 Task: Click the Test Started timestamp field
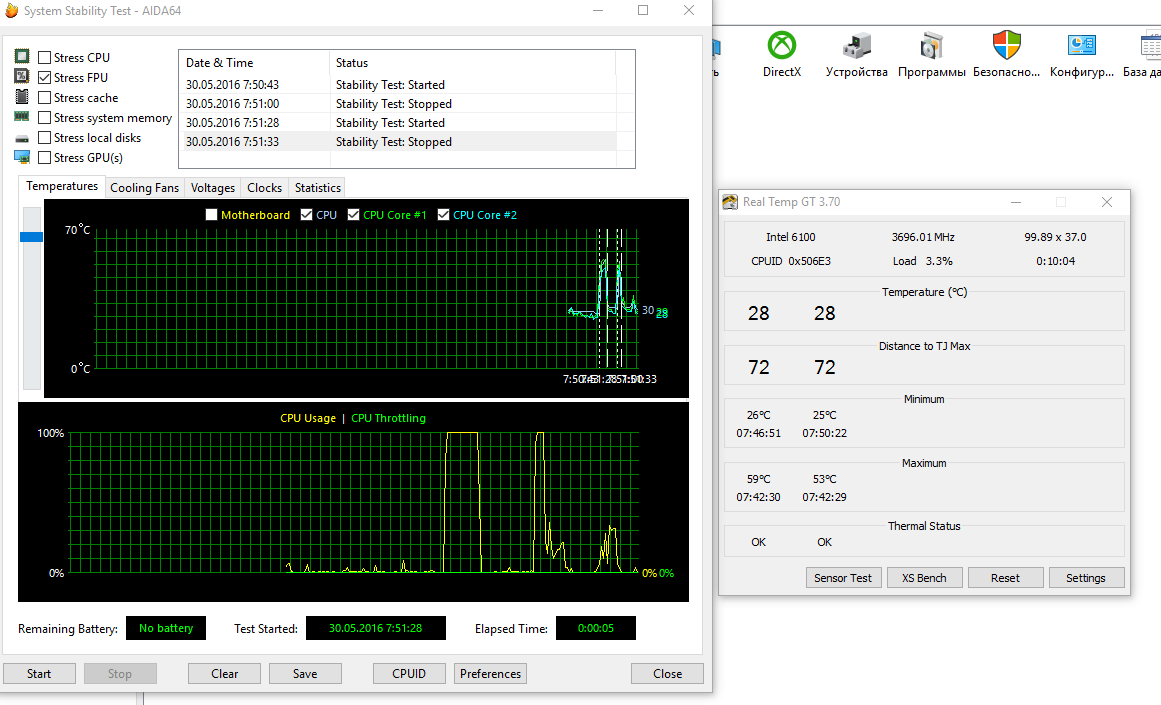[x=375, y=628]
